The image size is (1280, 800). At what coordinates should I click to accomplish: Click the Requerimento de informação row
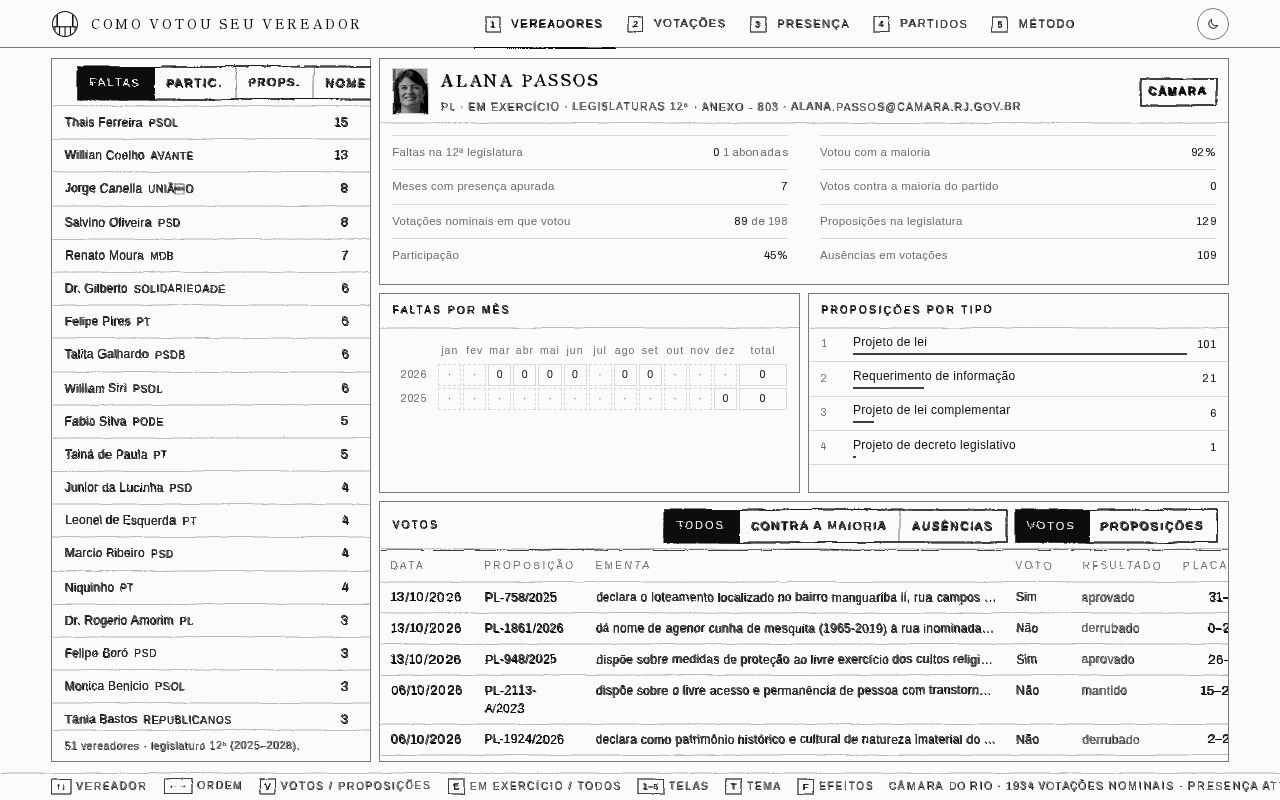pyautogui.click(x=1018, y=378)
